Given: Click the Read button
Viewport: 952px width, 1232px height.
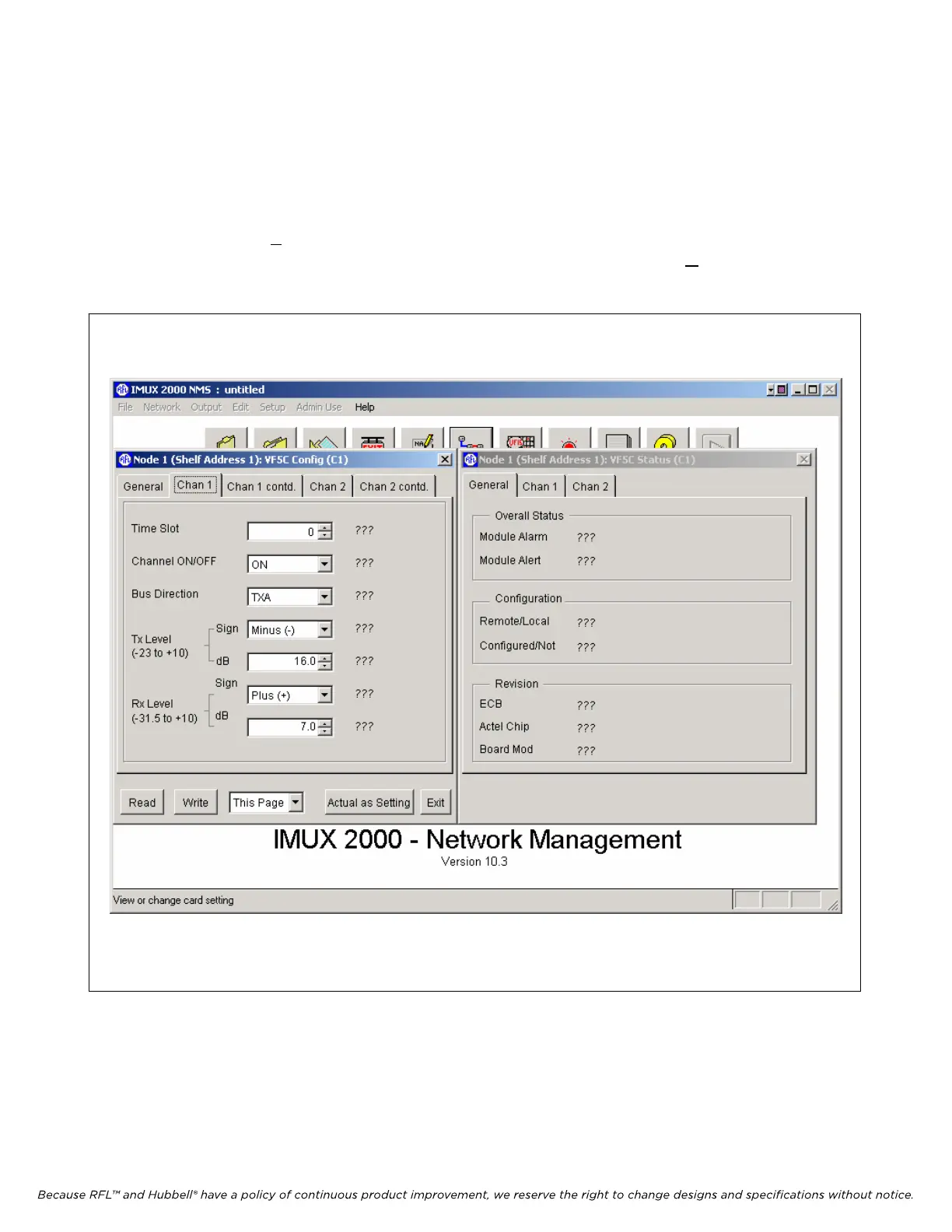Looking at the screenshot, I should tap(142, 802).
